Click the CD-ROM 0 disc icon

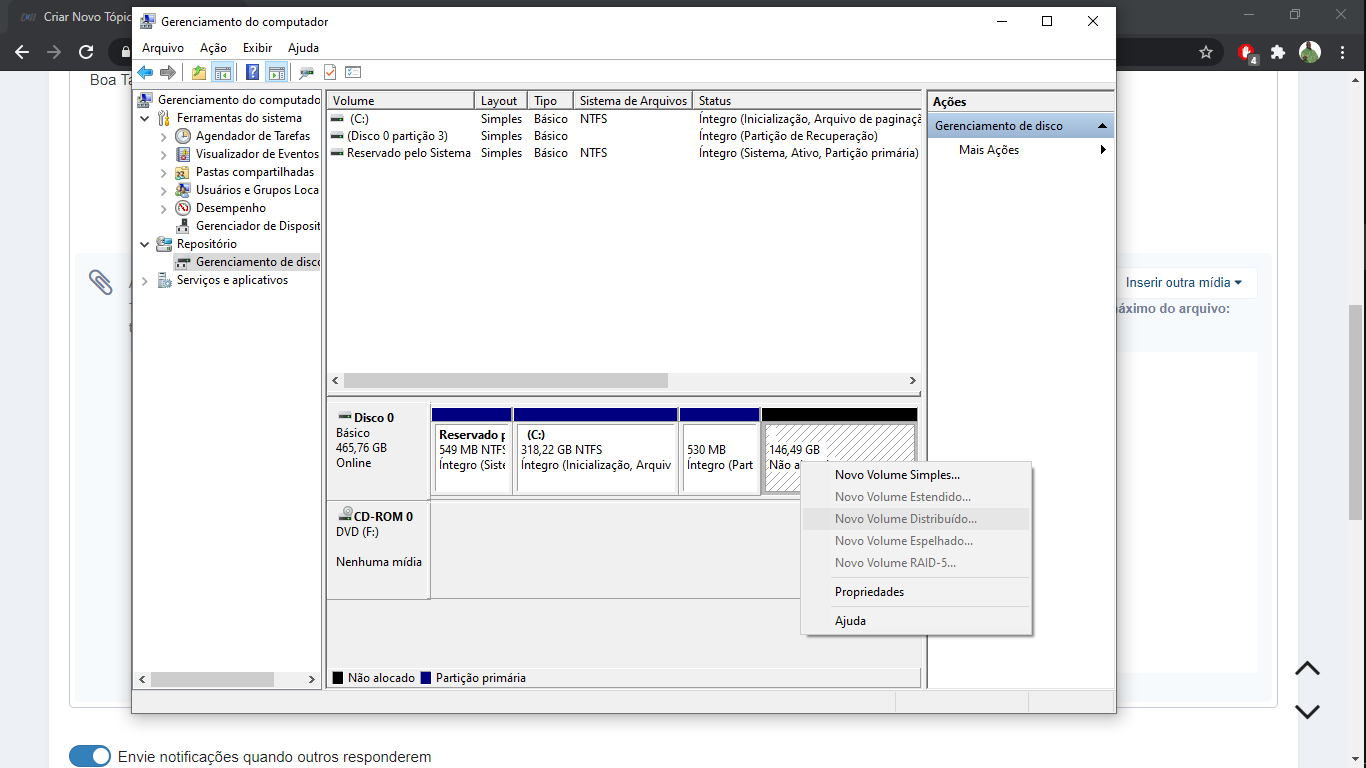pos(345,516)
